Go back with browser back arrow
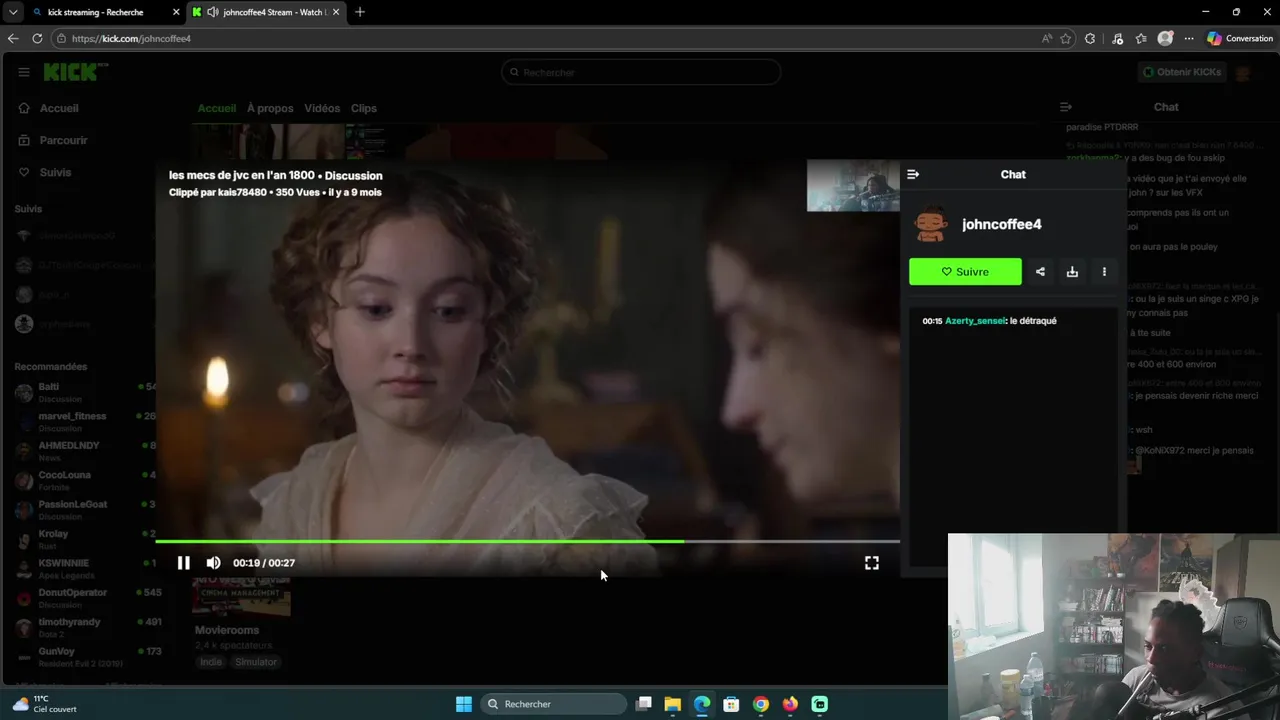Image resolution: width=1280 pixels, height=720 pixels. (13, 38)
